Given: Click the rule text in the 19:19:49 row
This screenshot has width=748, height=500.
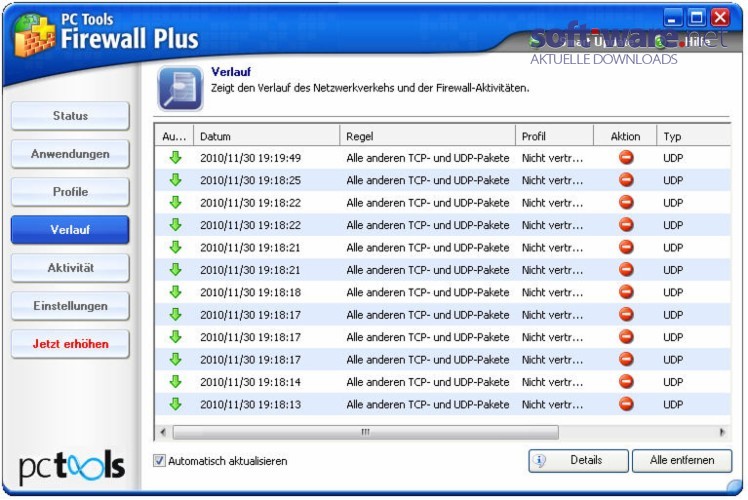Looking at the screenshot, I should (x=428, y=158).
